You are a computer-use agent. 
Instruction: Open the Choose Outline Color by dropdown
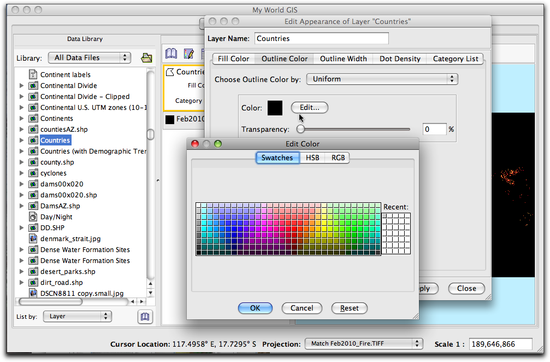tap(382, 79)
